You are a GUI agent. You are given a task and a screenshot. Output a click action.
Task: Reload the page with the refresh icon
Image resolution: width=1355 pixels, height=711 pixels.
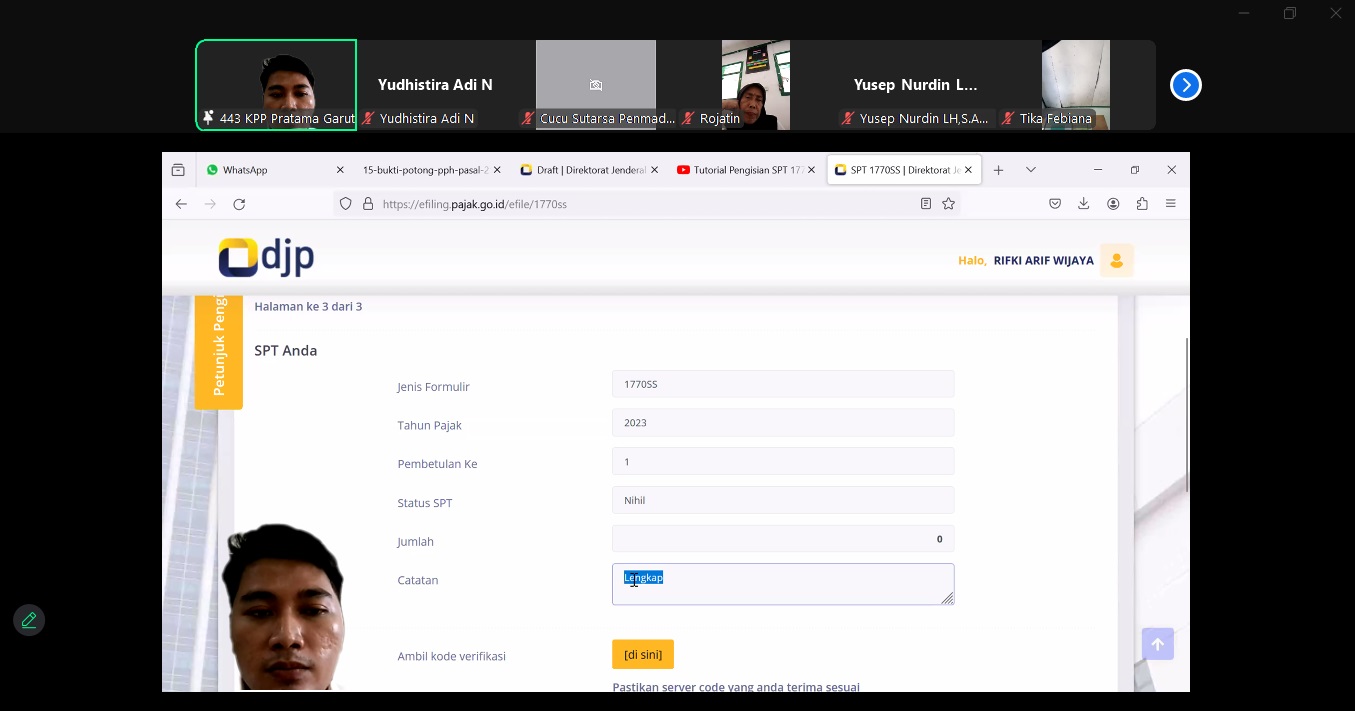coord(239,204)
